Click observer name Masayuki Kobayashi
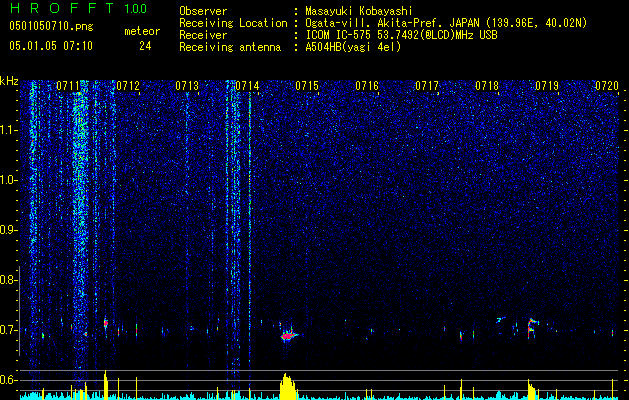629x400 pixels. [359, 11]
